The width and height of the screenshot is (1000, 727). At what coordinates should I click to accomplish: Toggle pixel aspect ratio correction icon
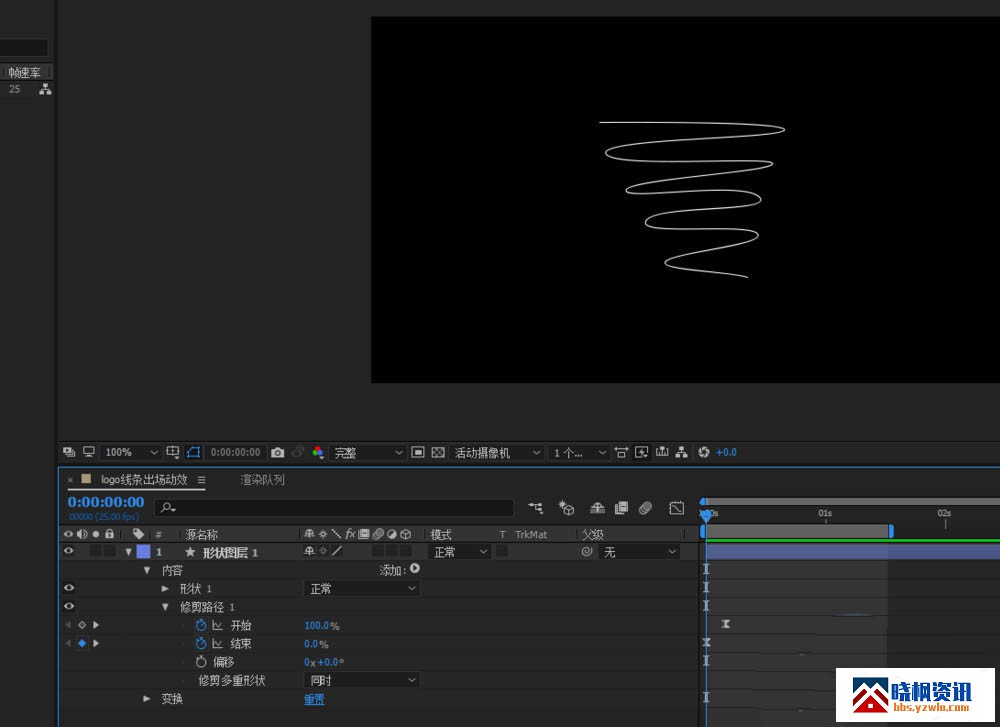click(621, 452)
